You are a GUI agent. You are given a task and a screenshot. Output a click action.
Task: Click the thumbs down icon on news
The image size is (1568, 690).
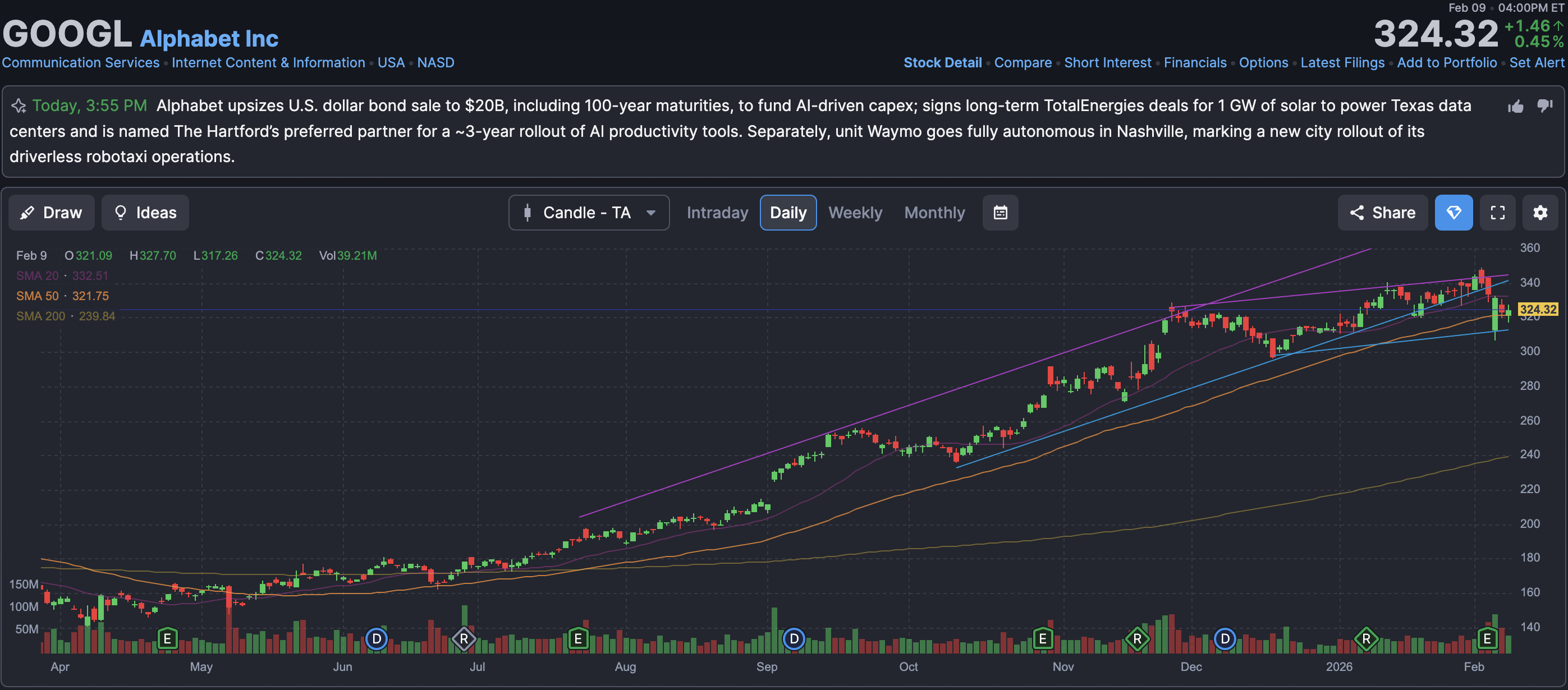(1545, 106)
